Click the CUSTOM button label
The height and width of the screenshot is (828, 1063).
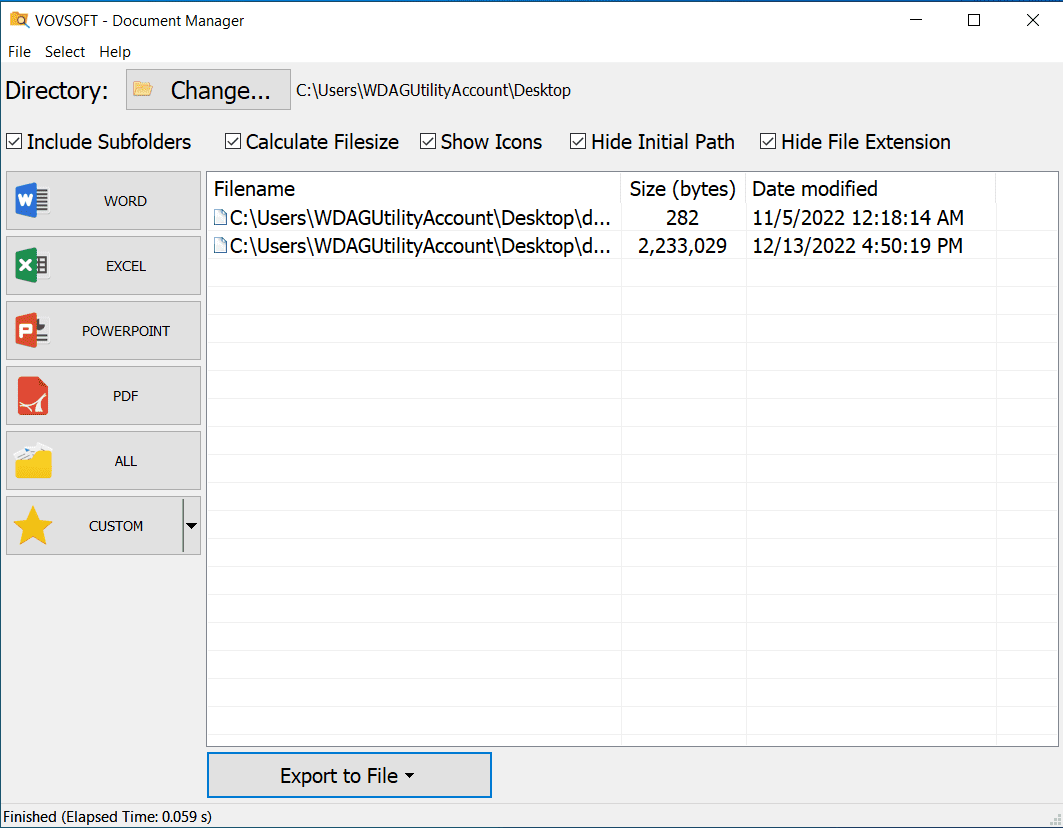coord(116,527)
